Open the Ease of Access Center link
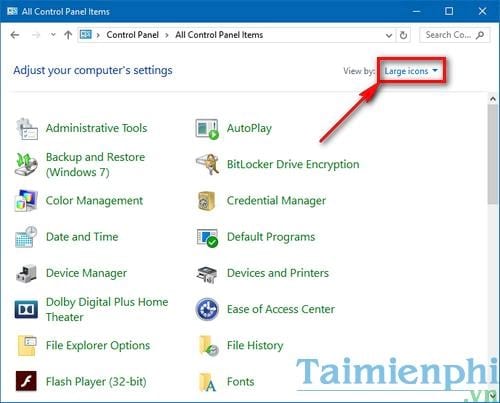The width and height of the screenshot is (500, 403). 281,309
